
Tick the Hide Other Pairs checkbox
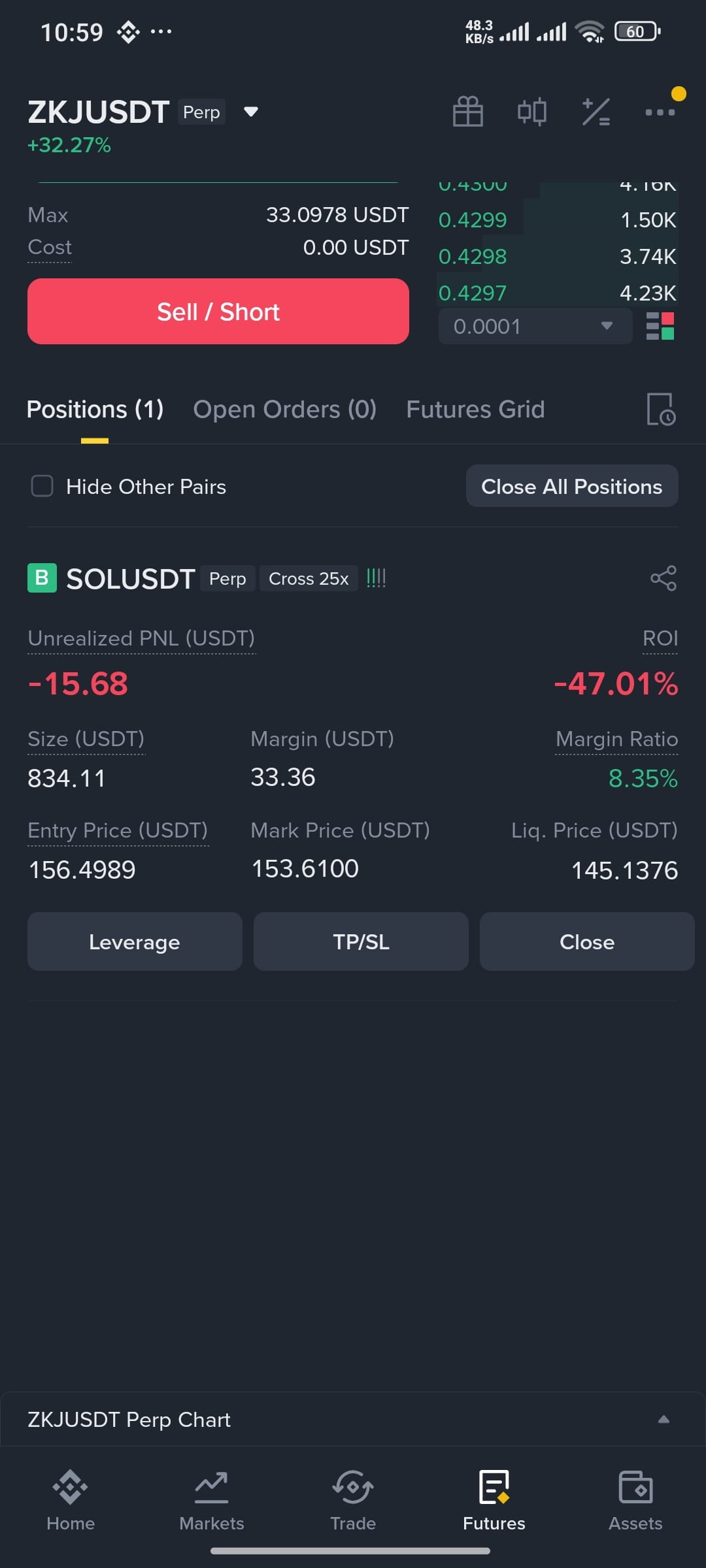[42, 486]
